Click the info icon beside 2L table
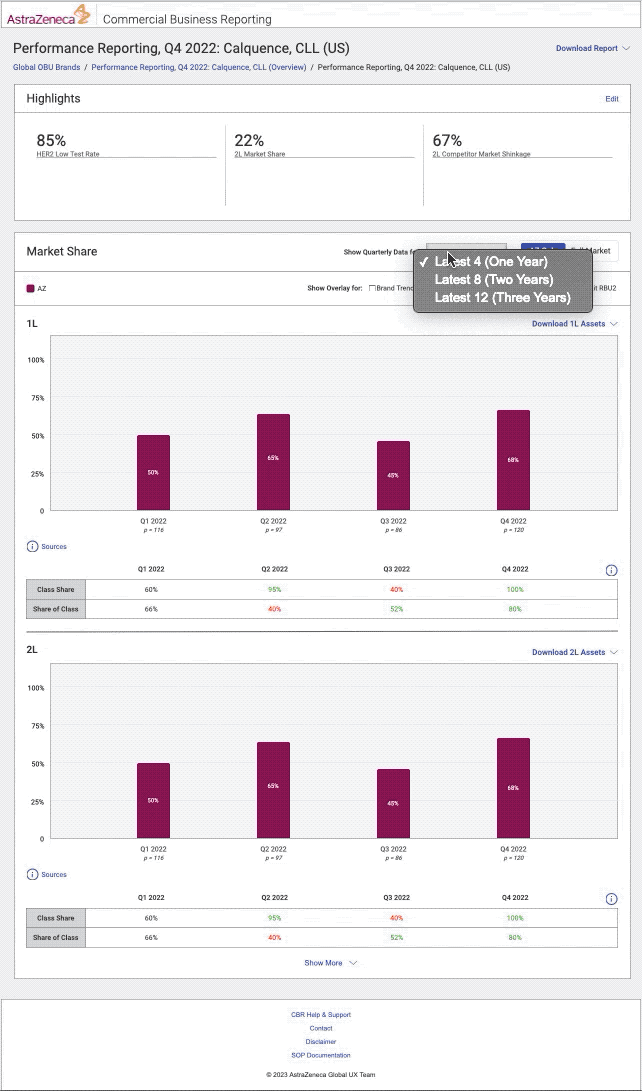 (611, 899)
